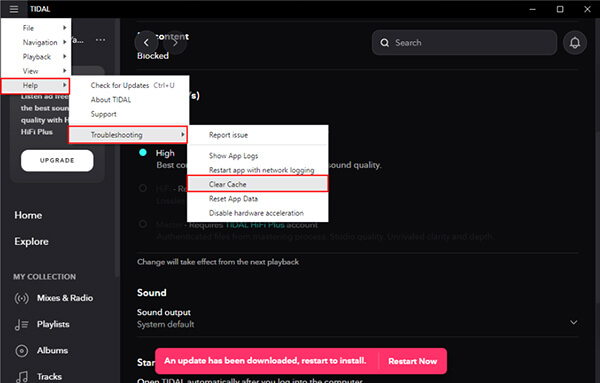Click the Playlists icon in sidebar
600x383 pixels.
[21, 324]
